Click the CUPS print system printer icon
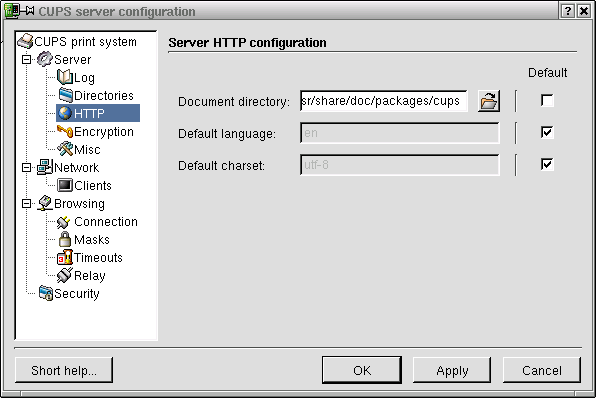 (25, 41)
